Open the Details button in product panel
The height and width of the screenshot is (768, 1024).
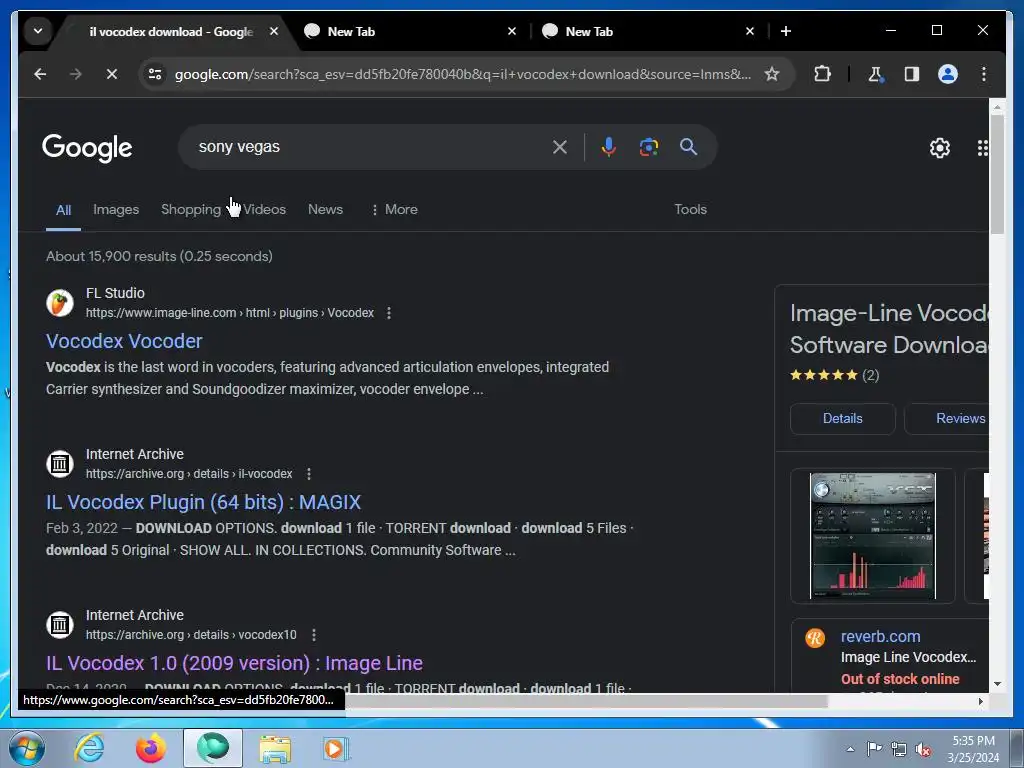pyautogui.click(x=842, y=419)
